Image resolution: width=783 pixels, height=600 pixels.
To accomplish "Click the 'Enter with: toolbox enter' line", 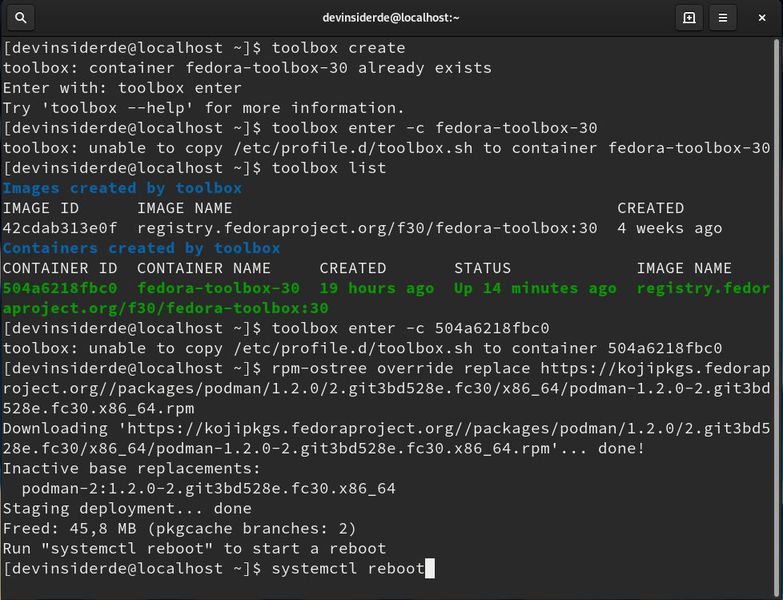I will point(122,88).
